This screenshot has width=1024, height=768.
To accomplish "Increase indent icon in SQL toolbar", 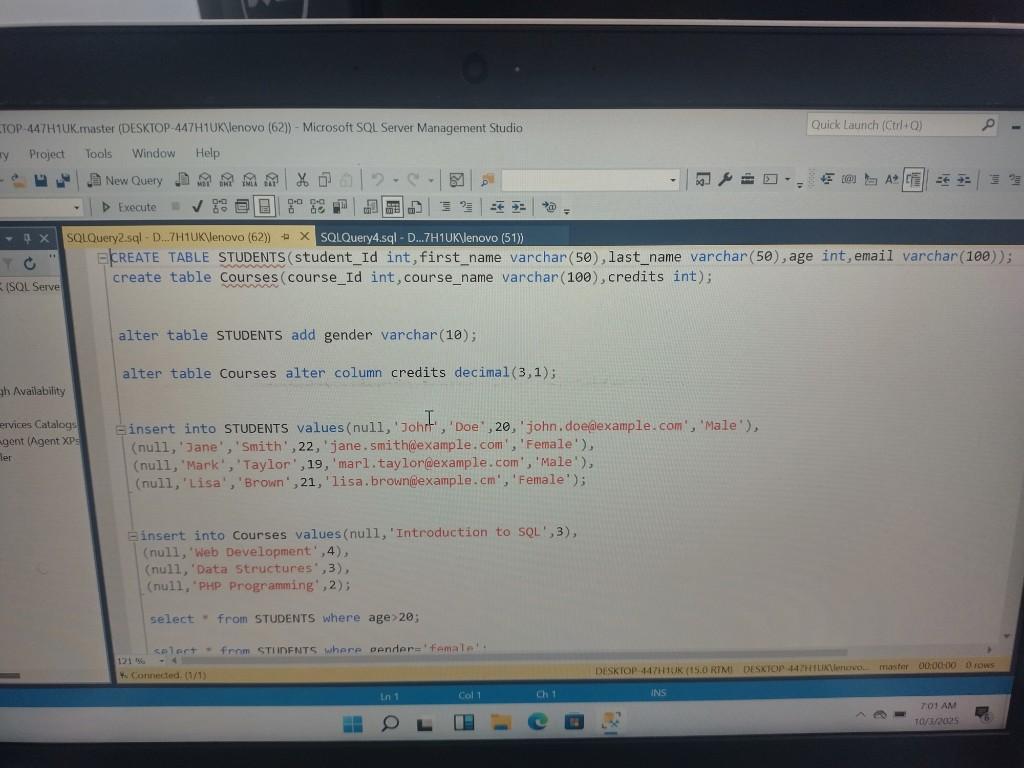I will point(519,207).
